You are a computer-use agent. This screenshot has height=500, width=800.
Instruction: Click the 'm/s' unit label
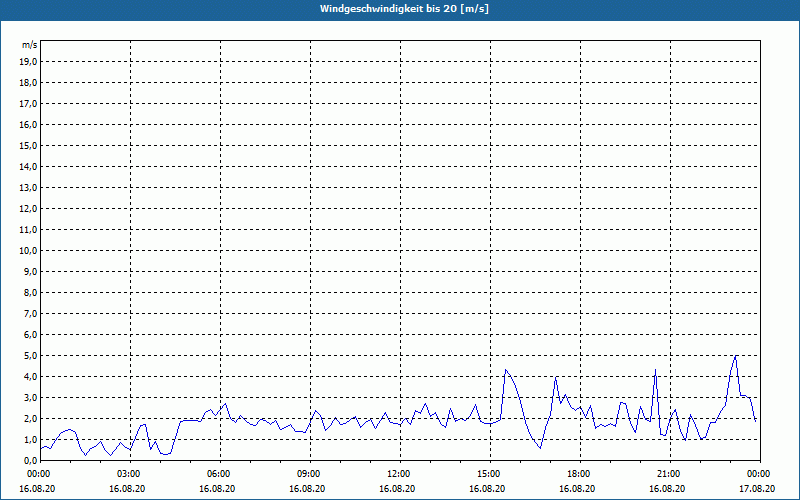[x=30, y=45]
